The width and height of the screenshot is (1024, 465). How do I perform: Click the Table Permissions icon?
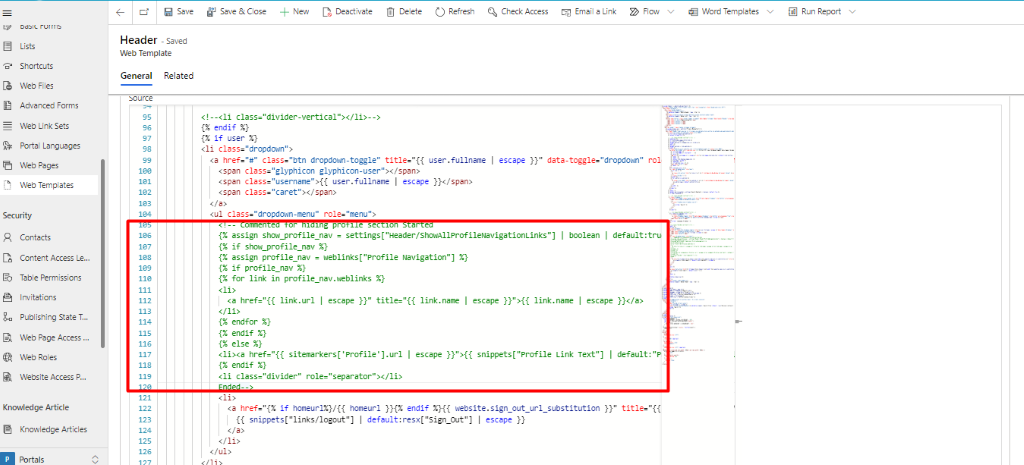tap(8, 278)
